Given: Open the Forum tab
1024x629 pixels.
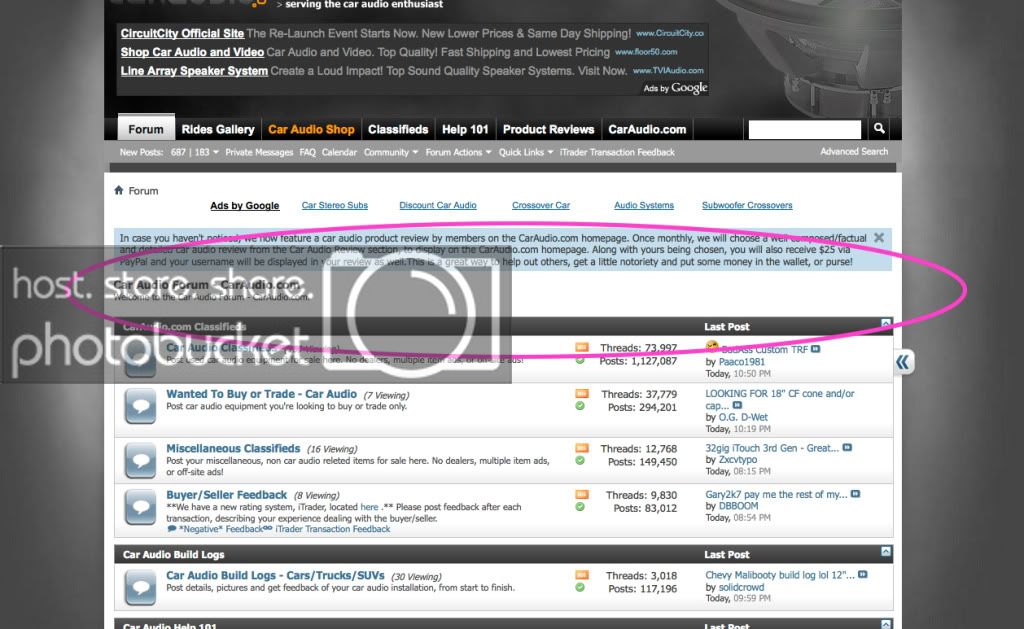Looking at the screenshot, I should (x=146, y=129).
